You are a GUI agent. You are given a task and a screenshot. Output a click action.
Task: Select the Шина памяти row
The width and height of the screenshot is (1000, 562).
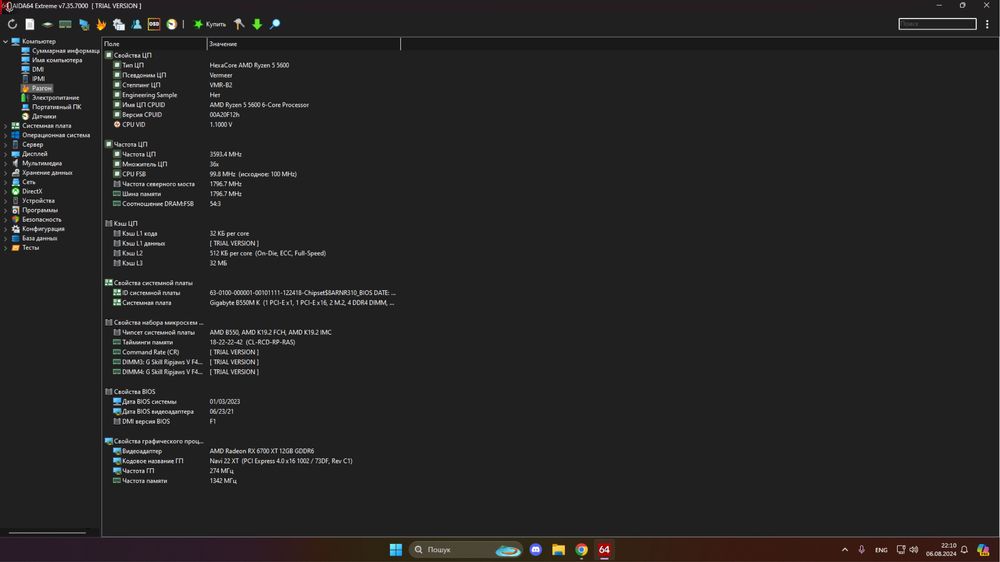pos(249,194)
